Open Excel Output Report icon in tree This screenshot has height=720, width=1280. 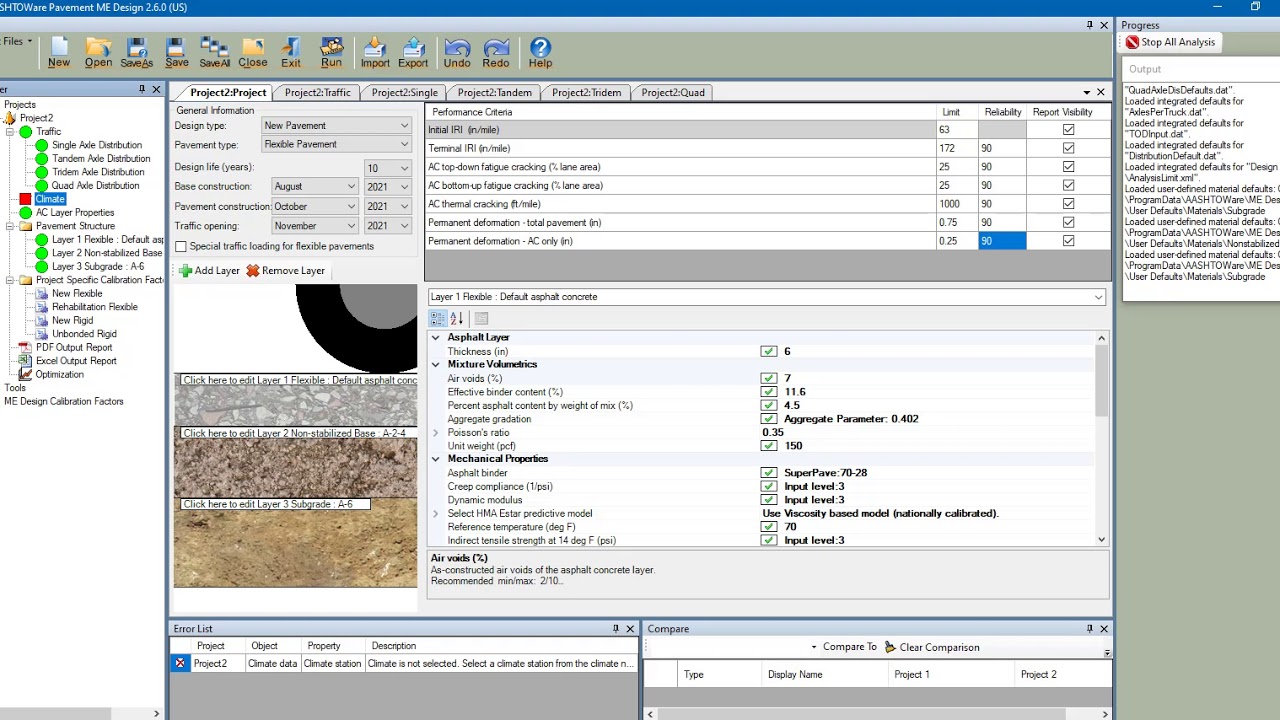pos(25,361)
